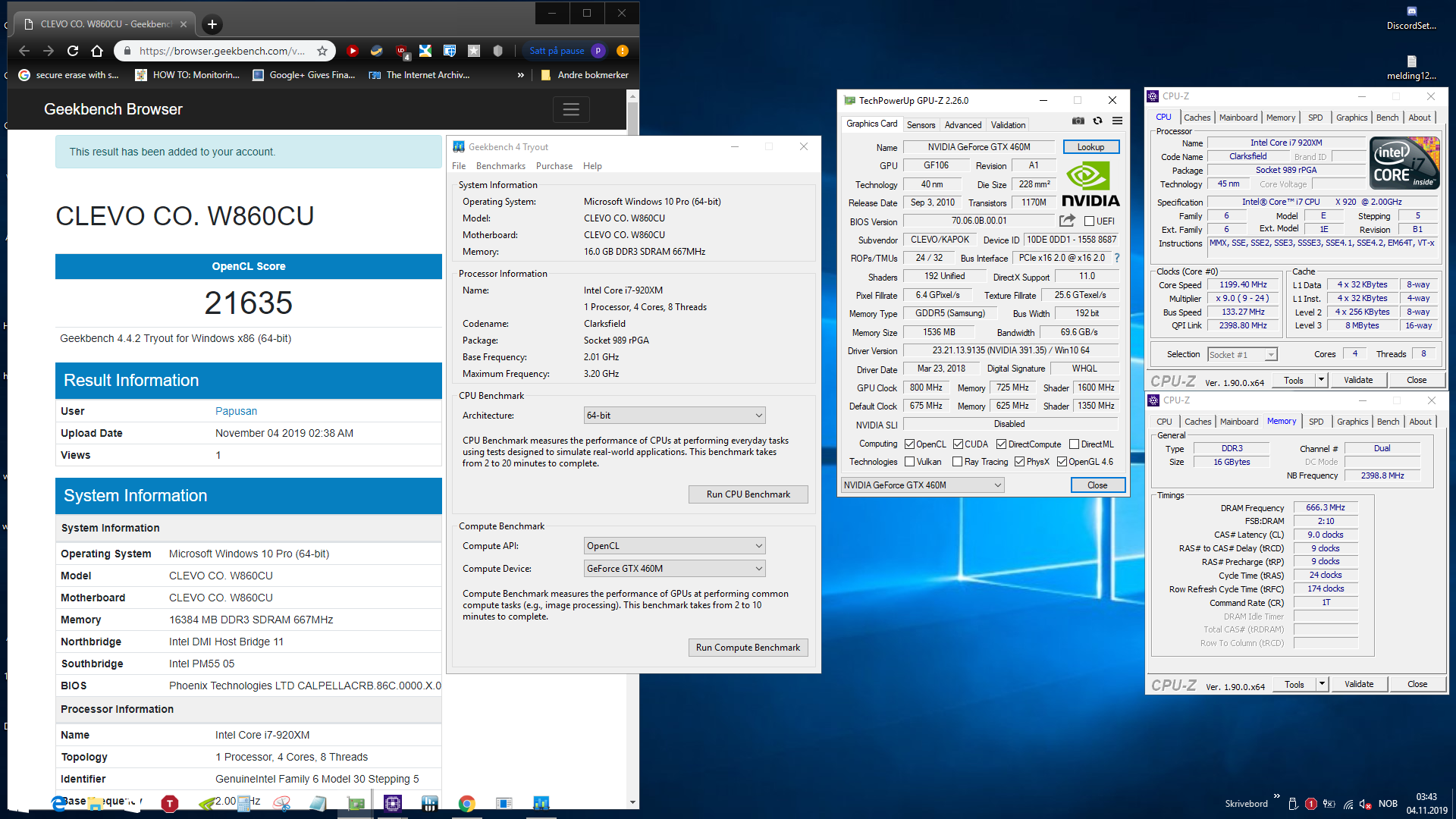1456x819 pixels.
Task: Open a new browser tab
Action: coord(212,24)
